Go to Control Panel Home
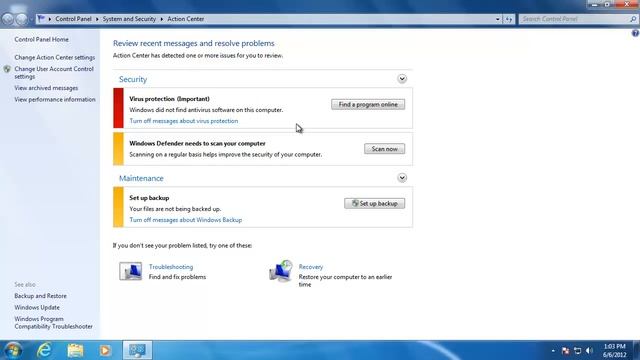The width and height of the screenshot is (640, 360). click(x=42, y=39)
